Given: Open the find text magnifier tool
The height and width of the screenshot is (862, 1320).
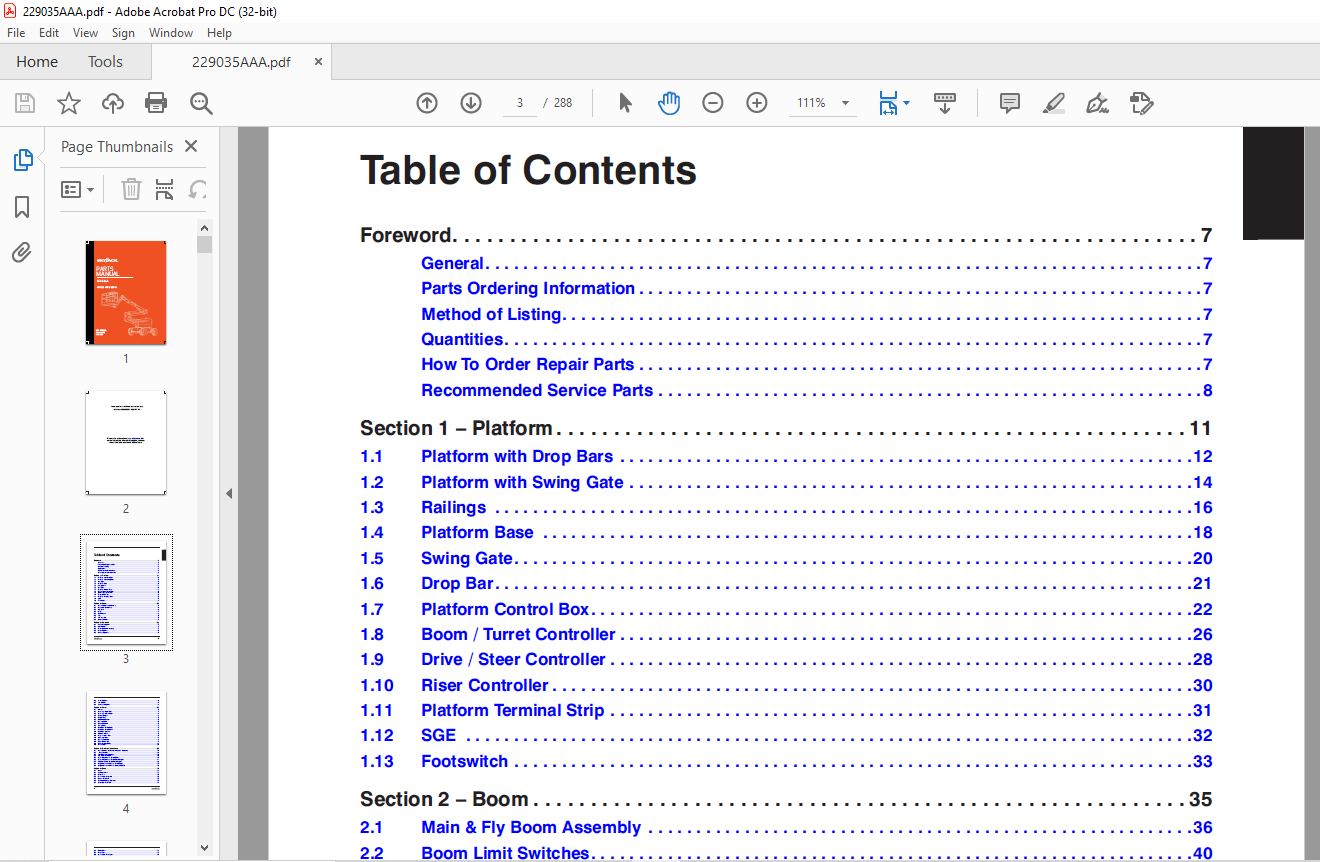Looking at the screenshot, I should [x=201, y=103].
